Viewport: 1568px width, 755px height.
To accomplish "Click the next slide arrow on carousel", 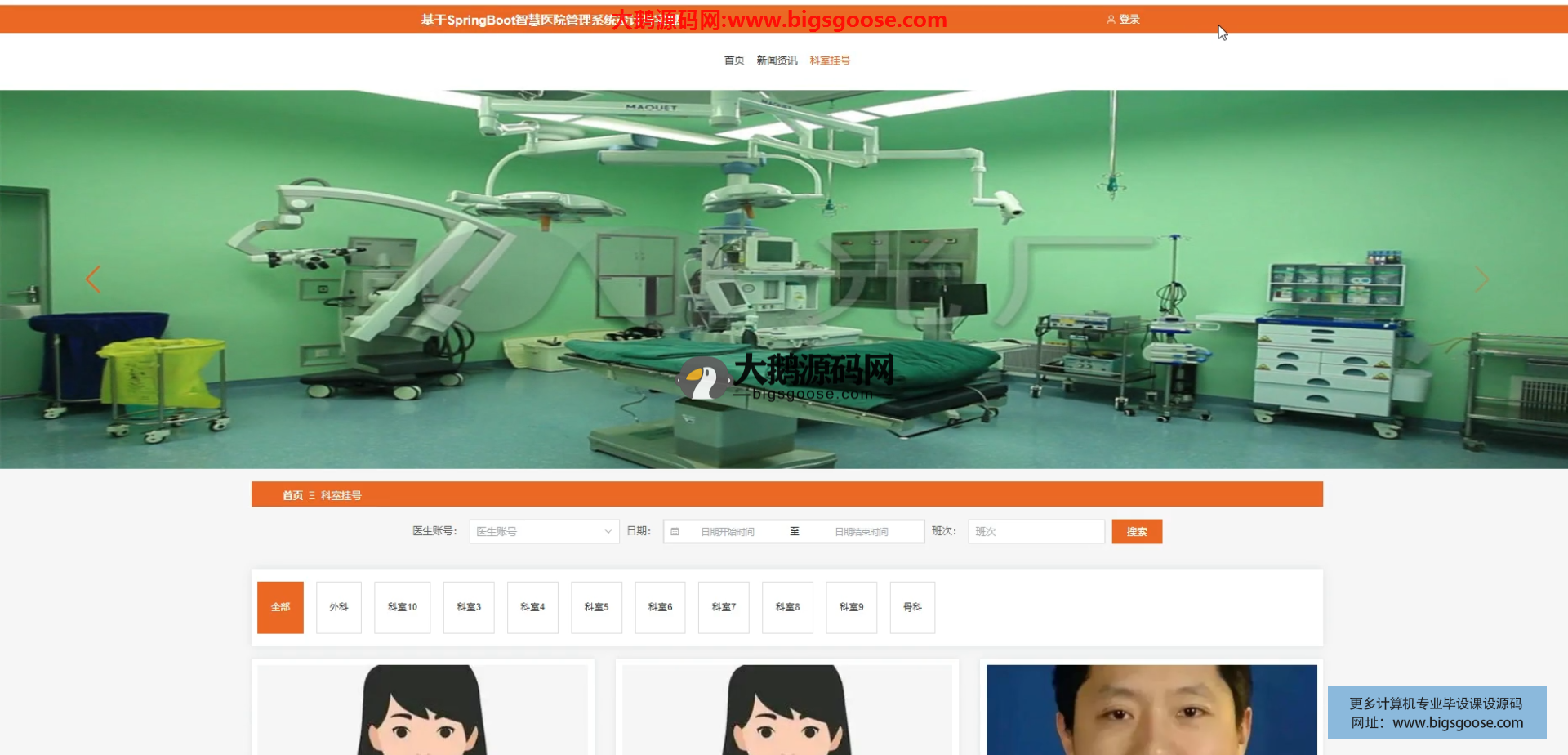I will pos(1481,279).
